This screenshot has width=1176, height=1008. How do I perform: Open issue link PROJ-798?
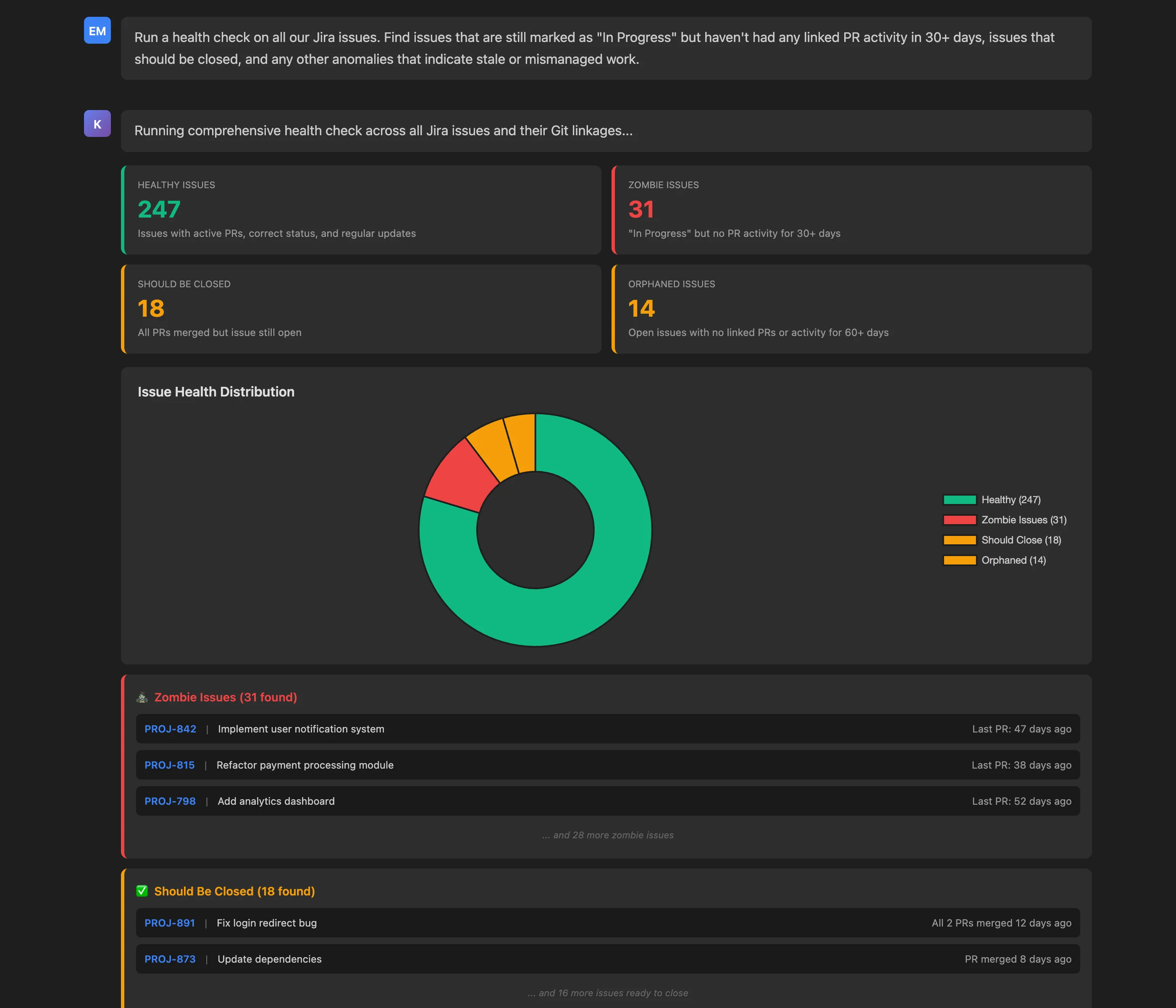point(170,801)
